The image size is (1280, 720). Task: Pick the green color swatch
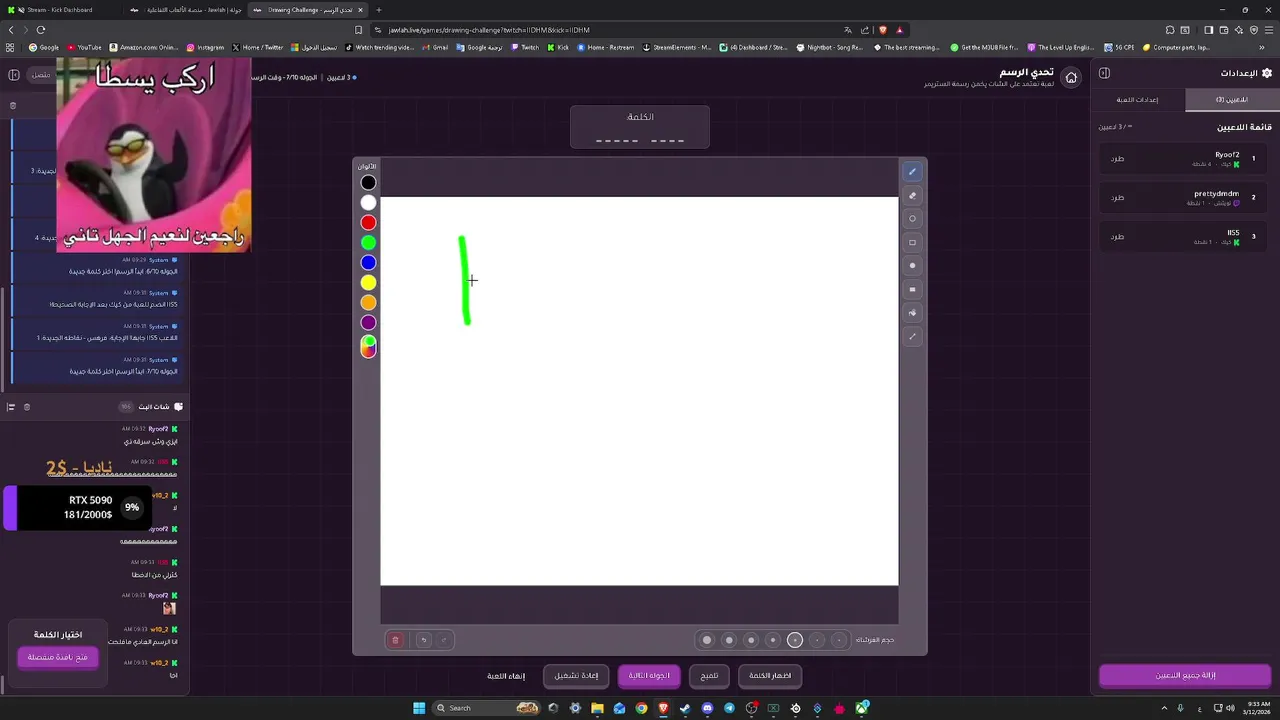(368, 243)
